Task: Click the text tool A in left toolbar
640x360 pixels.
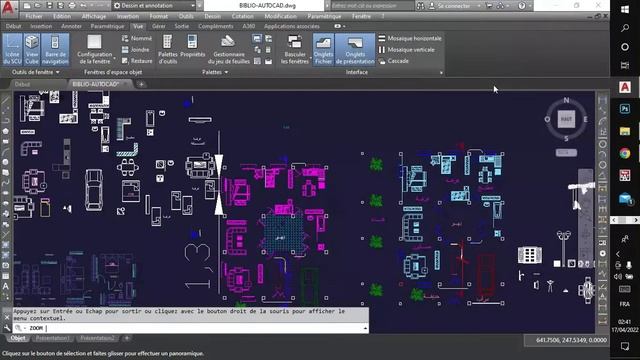Action: pos(6,286)
